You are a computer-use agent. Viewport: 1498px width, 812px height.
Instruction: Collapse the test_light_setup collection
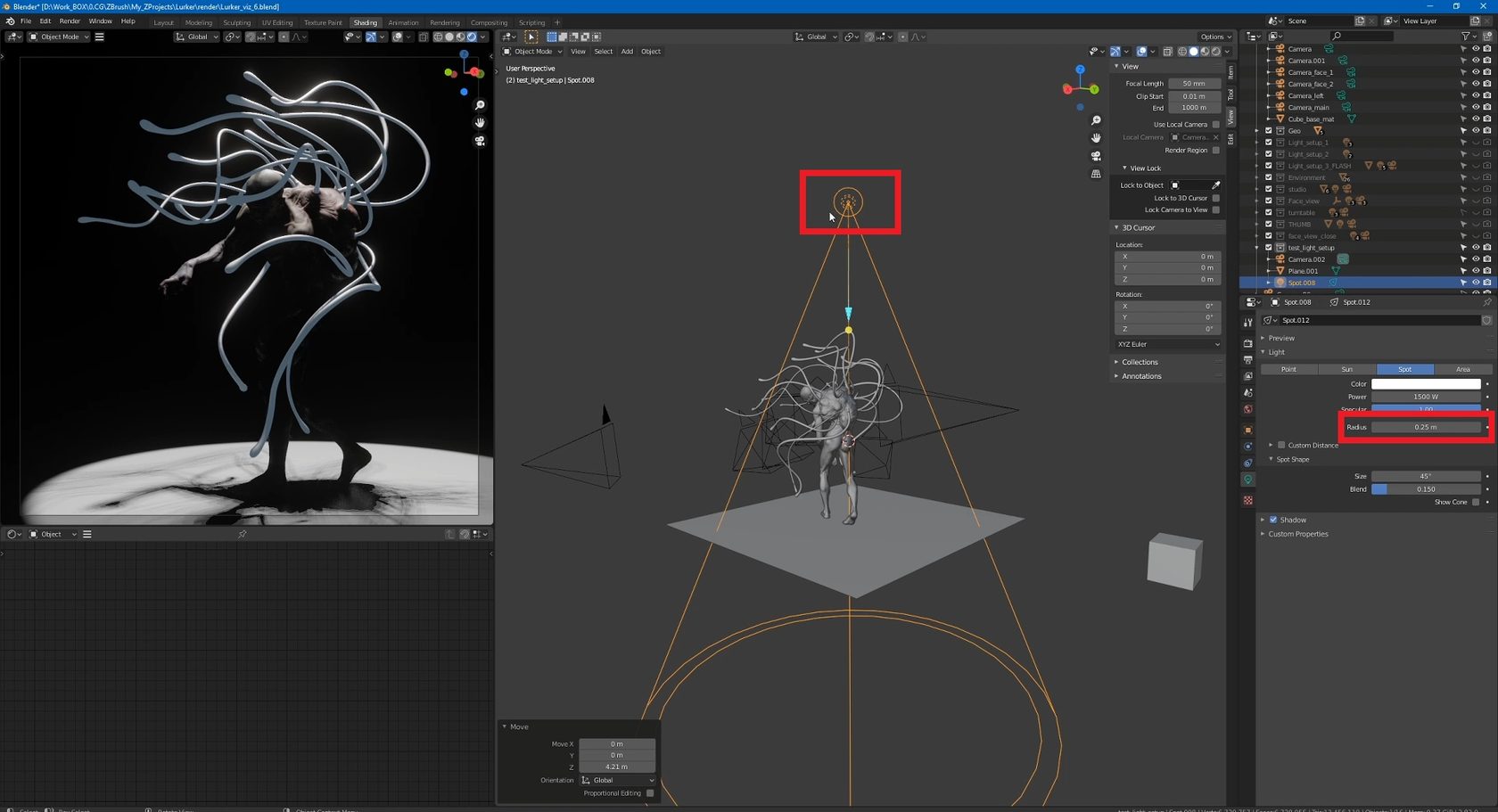1257,248
